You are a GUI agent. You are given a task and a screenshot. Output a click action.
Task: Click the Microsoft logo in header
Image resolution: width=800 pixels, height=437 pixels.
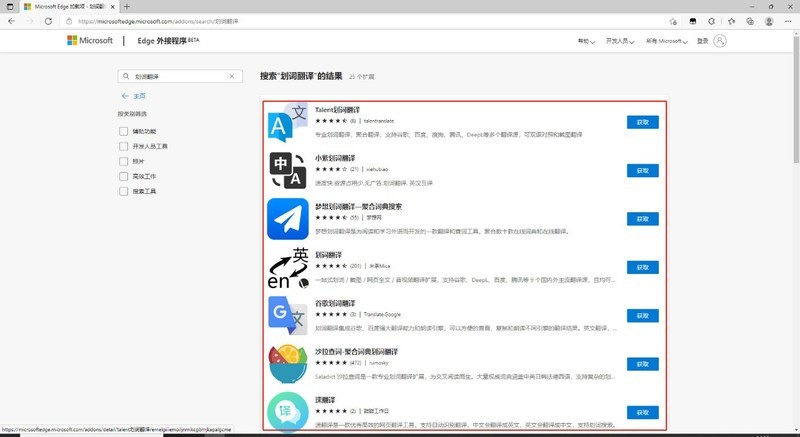click(90, 40)
